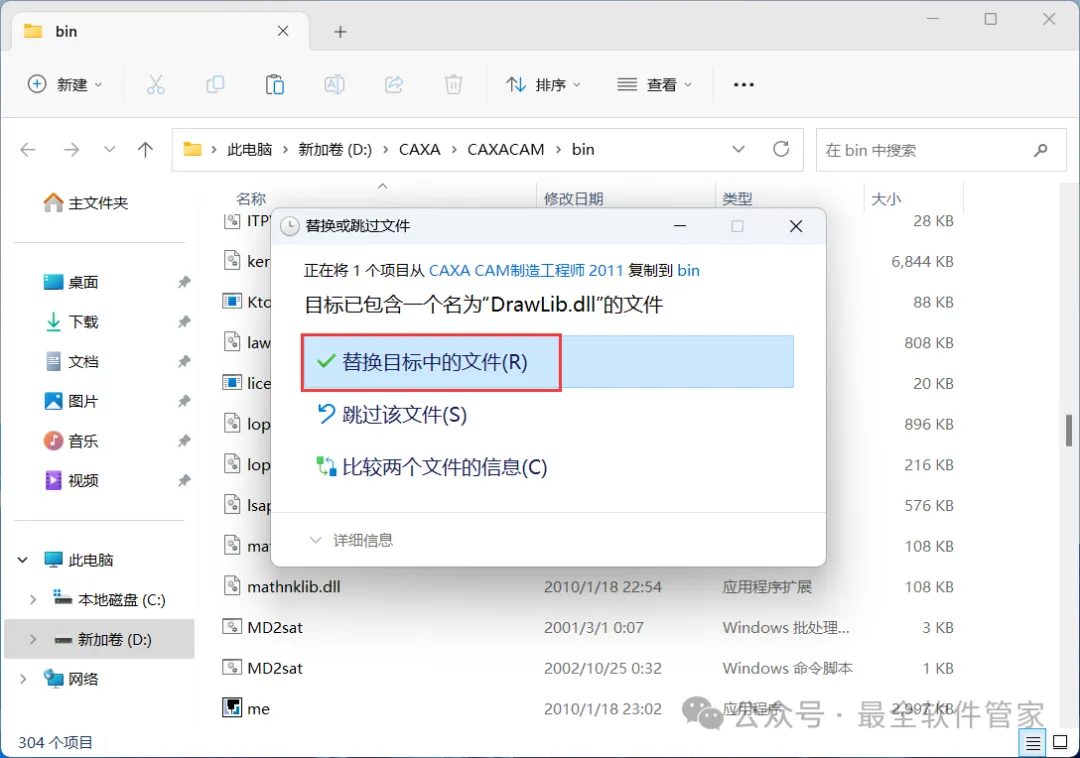Click CAXACAM in the address breadcrumb
The image size is (1080, 758).
click(506, 149)
